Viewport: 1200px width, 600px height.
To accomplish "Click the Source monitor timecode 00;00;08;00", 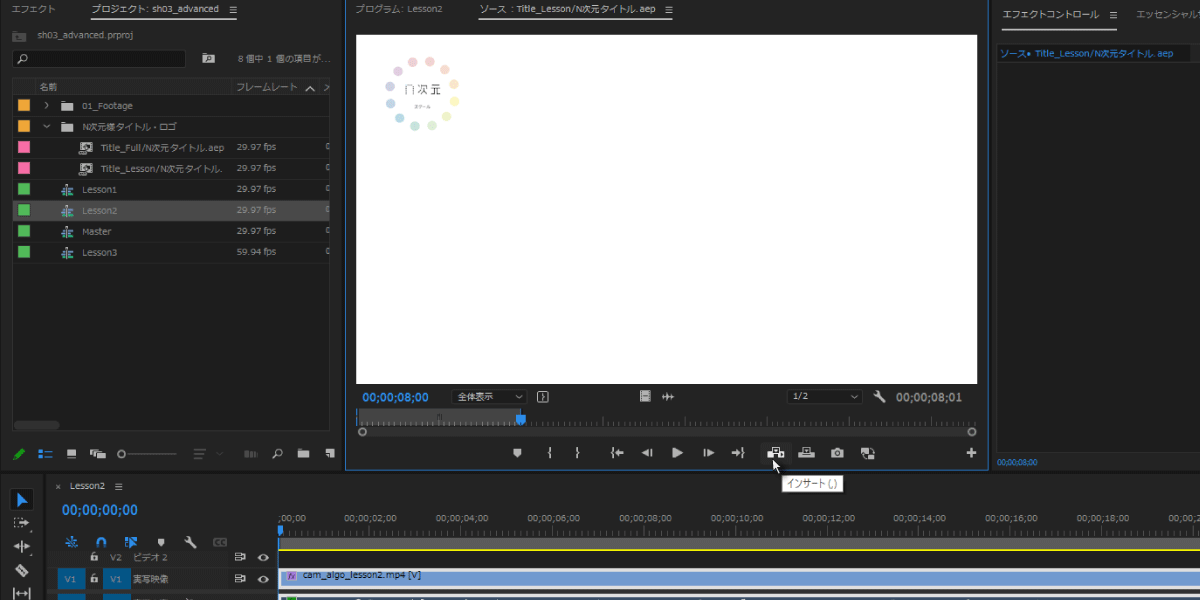I will coord(395,397).
